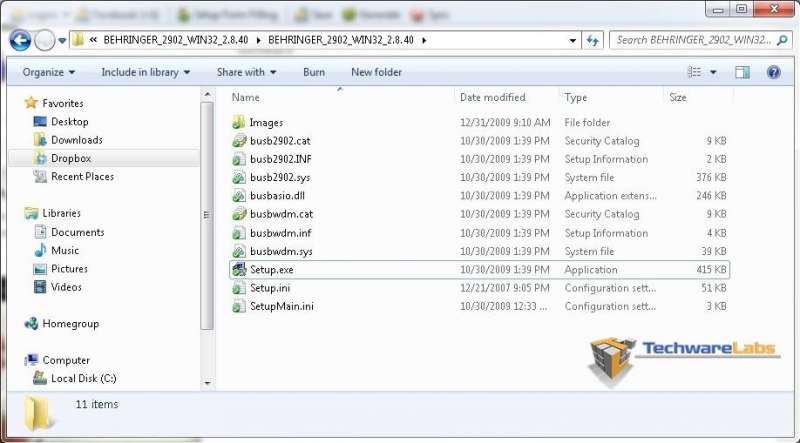The width and height of the screenshot is (800, 443).
Task: Open the view options dropdown arrow
Action: click(x=713, y=72)
